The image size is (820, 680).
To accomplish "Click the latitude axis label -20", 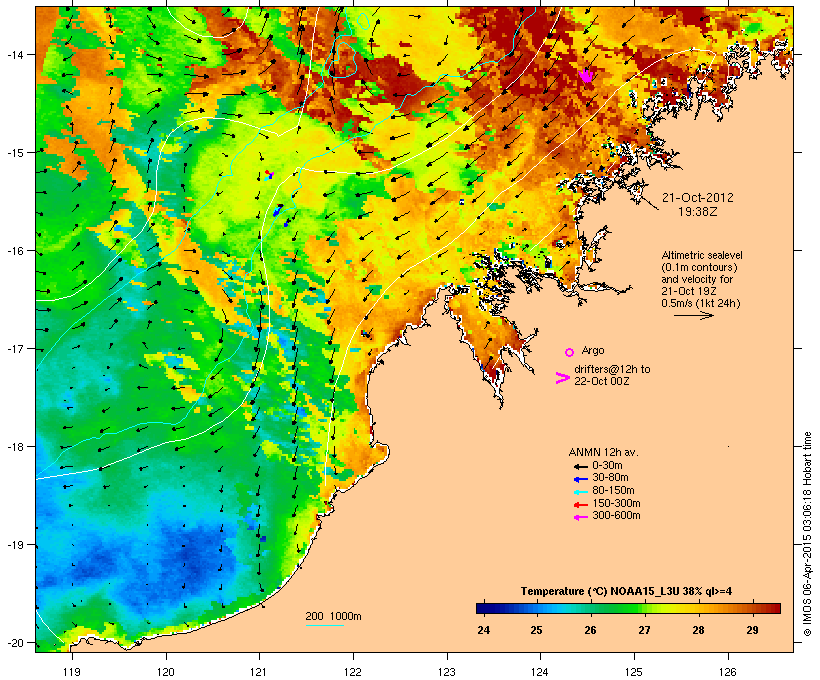I will pos(14,642).
